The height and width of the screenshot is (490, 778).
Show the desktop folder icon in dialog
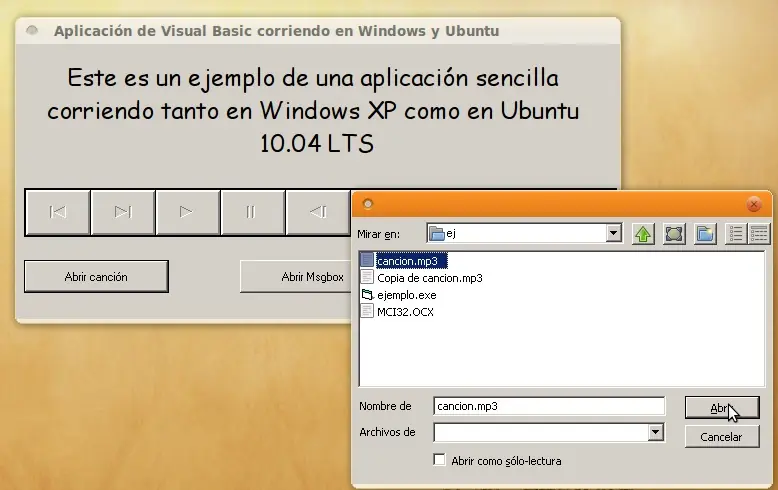coord(674,234)
